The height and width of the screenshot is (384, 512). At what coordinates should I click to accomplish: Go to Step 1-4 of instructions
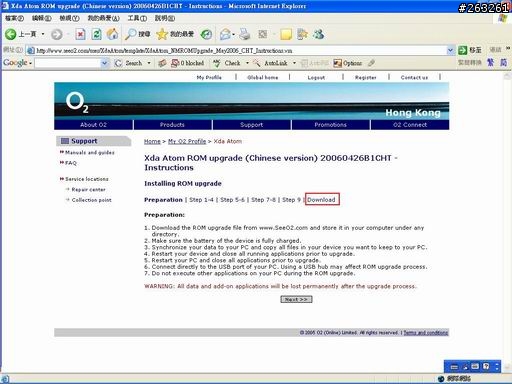tap(201, 200)
